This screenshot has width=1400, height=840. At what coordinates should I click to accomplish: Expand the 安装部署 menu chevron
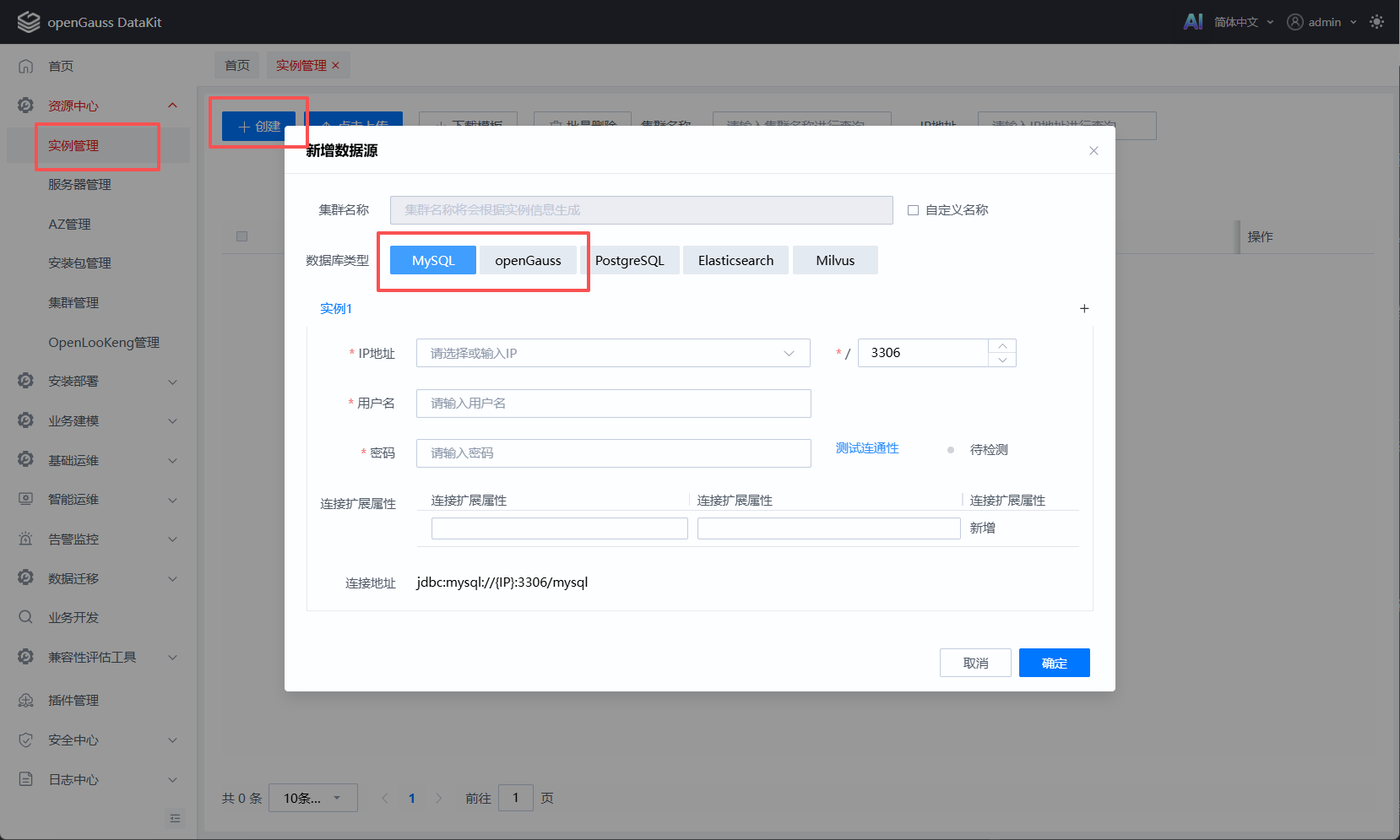click(x=172, y=382)
